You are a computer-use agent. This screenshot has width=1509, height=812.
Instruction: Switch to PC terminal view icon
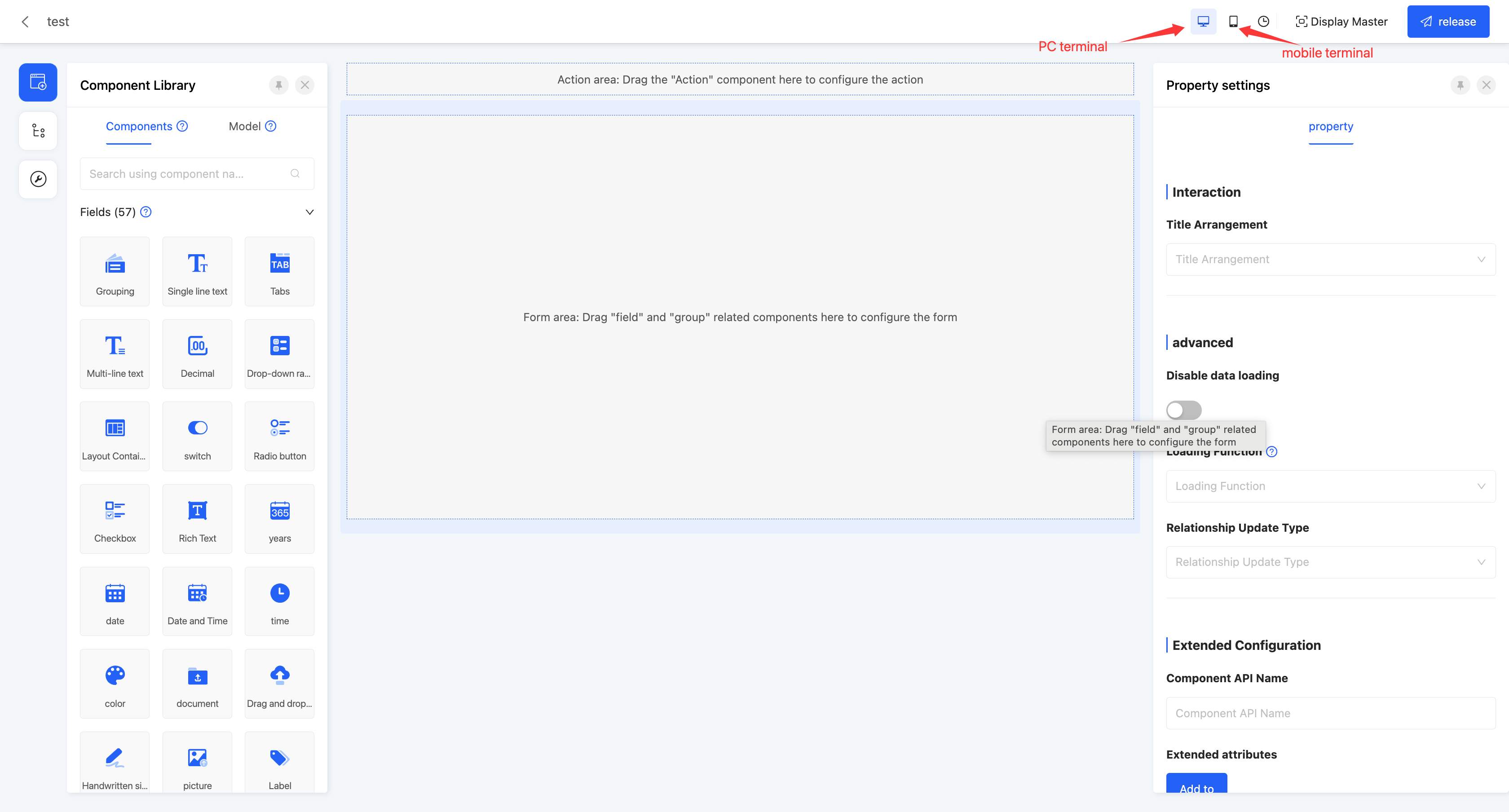click(x=1203, y=22)
